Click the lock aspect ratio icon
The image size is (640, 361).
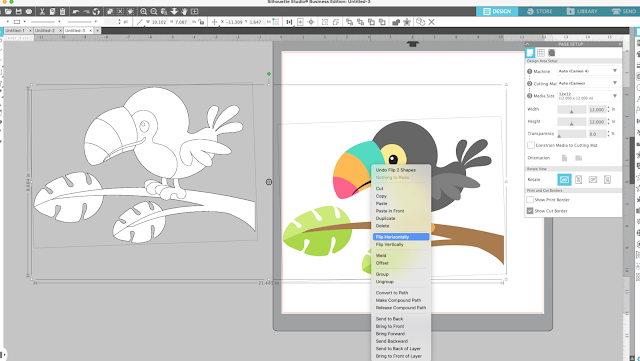(x=201, y=22)
